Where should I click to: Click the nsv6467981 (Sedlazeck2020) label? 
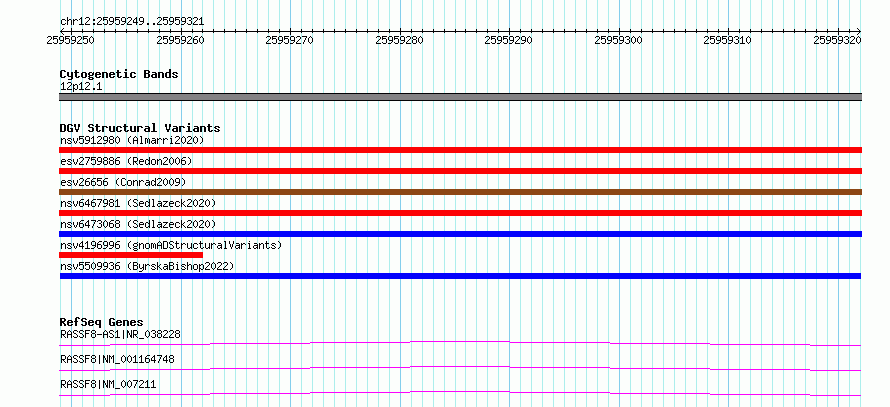[138, 203]
